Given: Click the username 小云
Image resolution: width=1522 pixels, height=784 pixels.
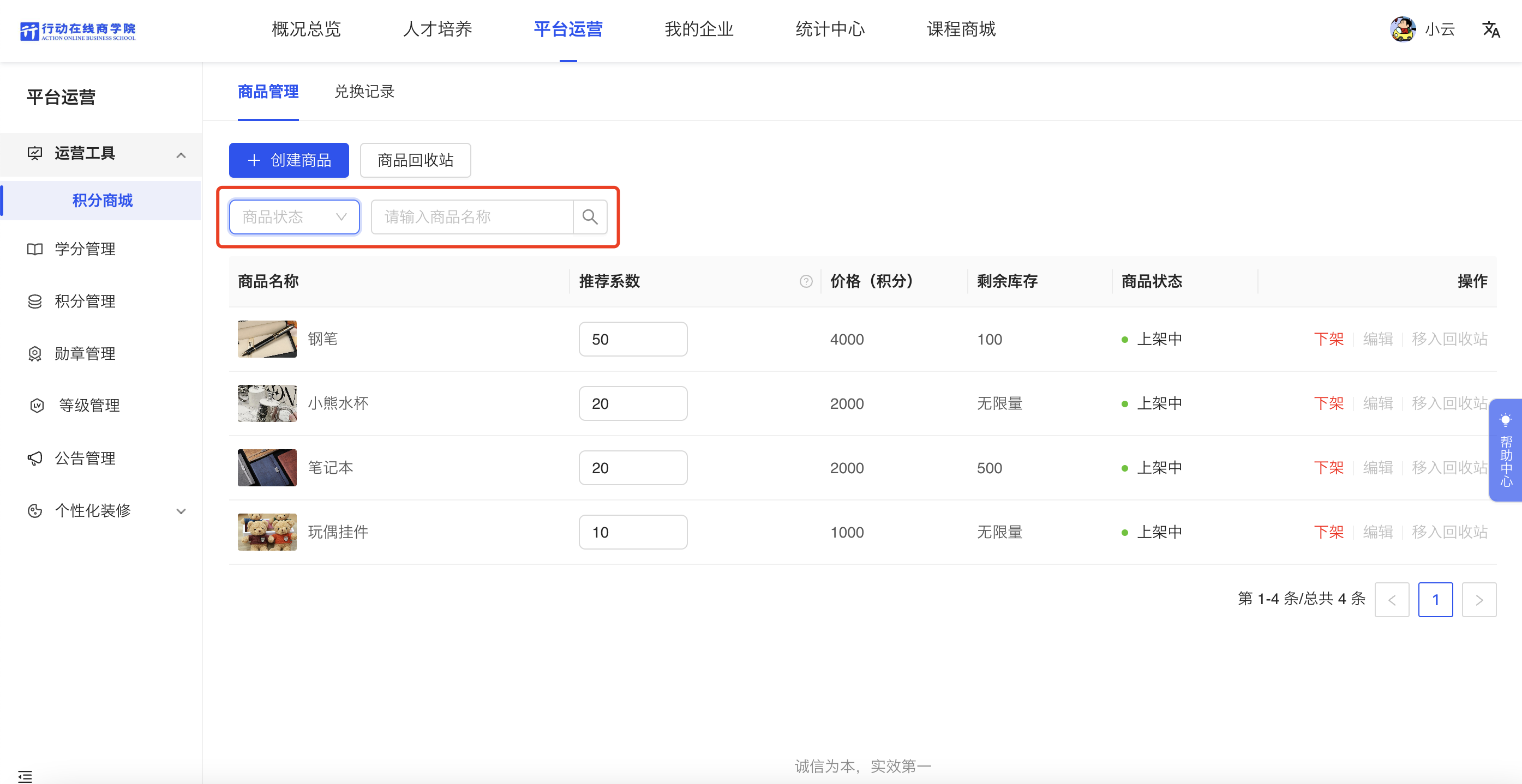Looking at the screenshot, I should pyautogui.click(x=1440, y=29).
